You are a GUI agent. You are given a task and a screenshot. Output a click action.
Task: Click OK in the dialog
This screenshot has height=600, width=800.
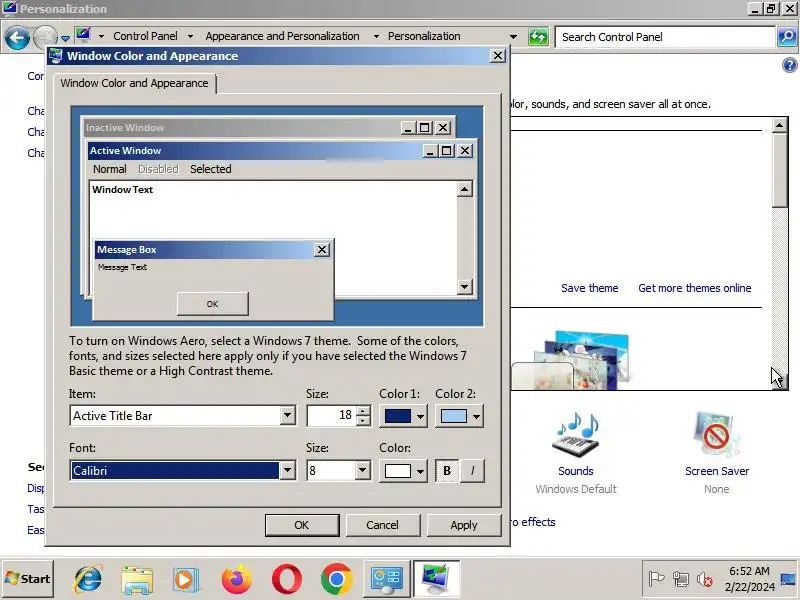click(302, 525)
